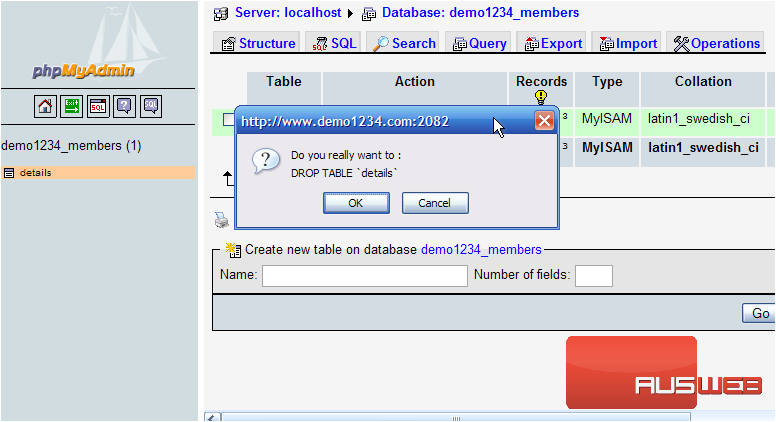Screen dimensions: 776x422
Task: Go to the Operations tab
Action: point(716,43)
